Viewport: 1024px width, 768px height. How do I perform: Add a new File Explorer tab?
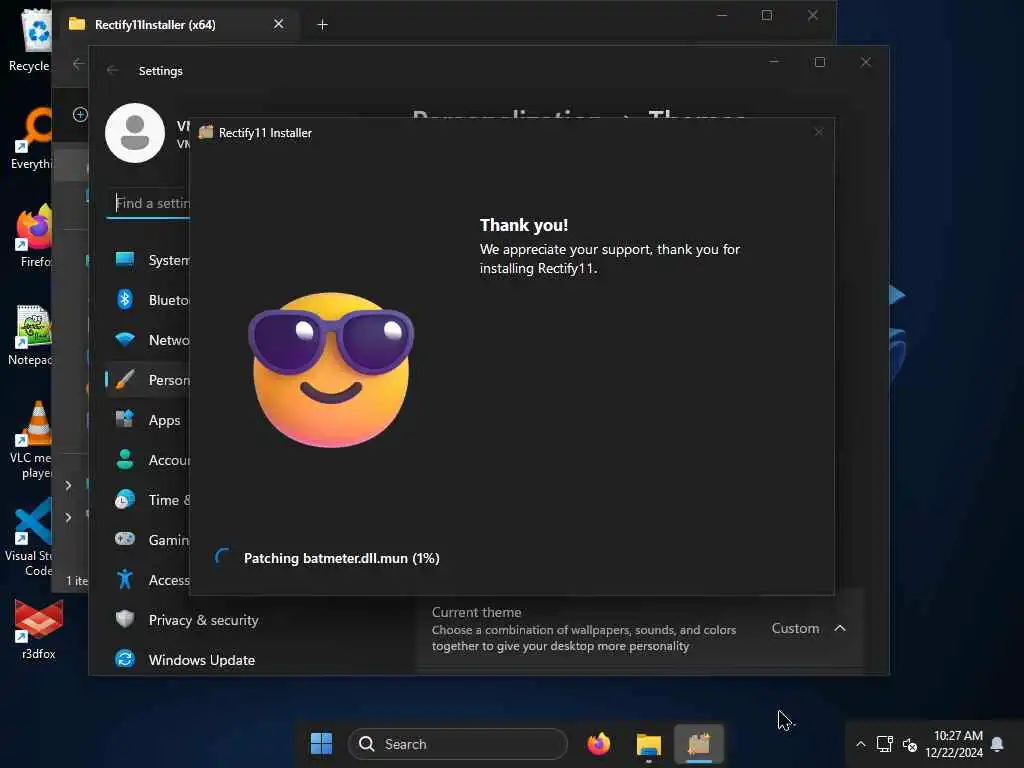click(323, 25)
